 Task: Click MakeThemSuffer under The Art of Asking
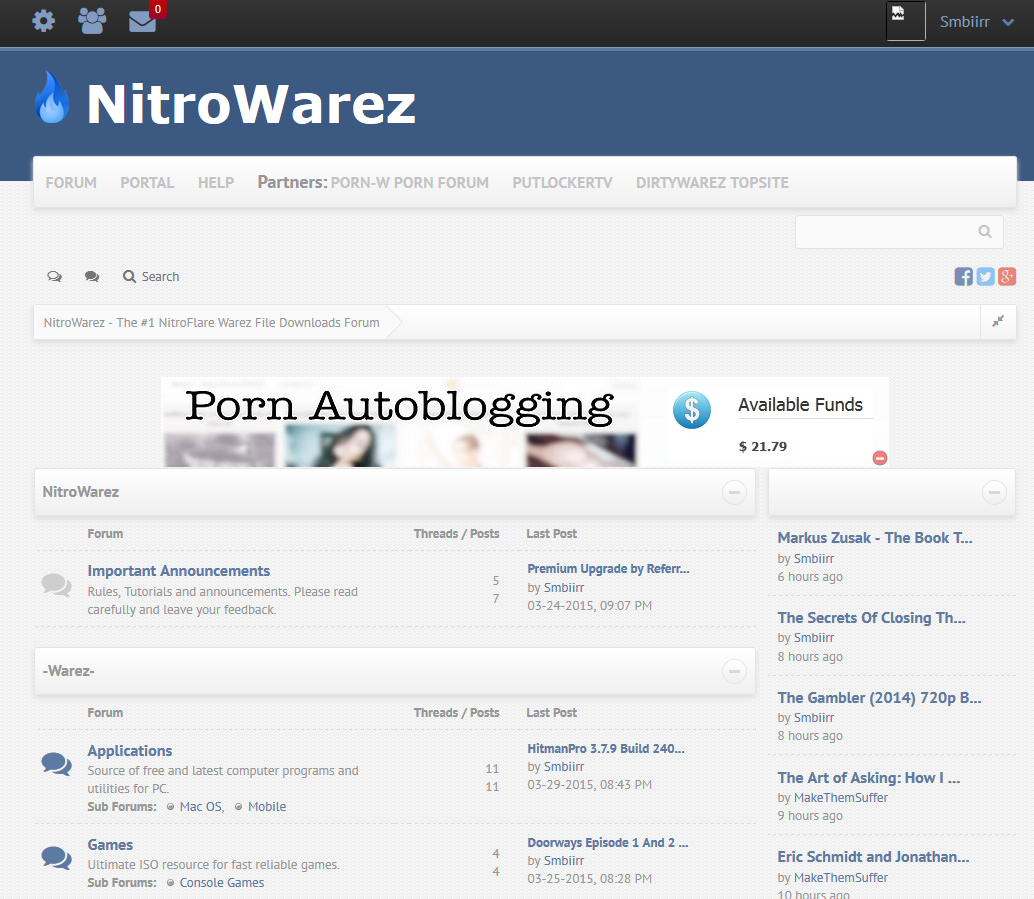(841, 798)
